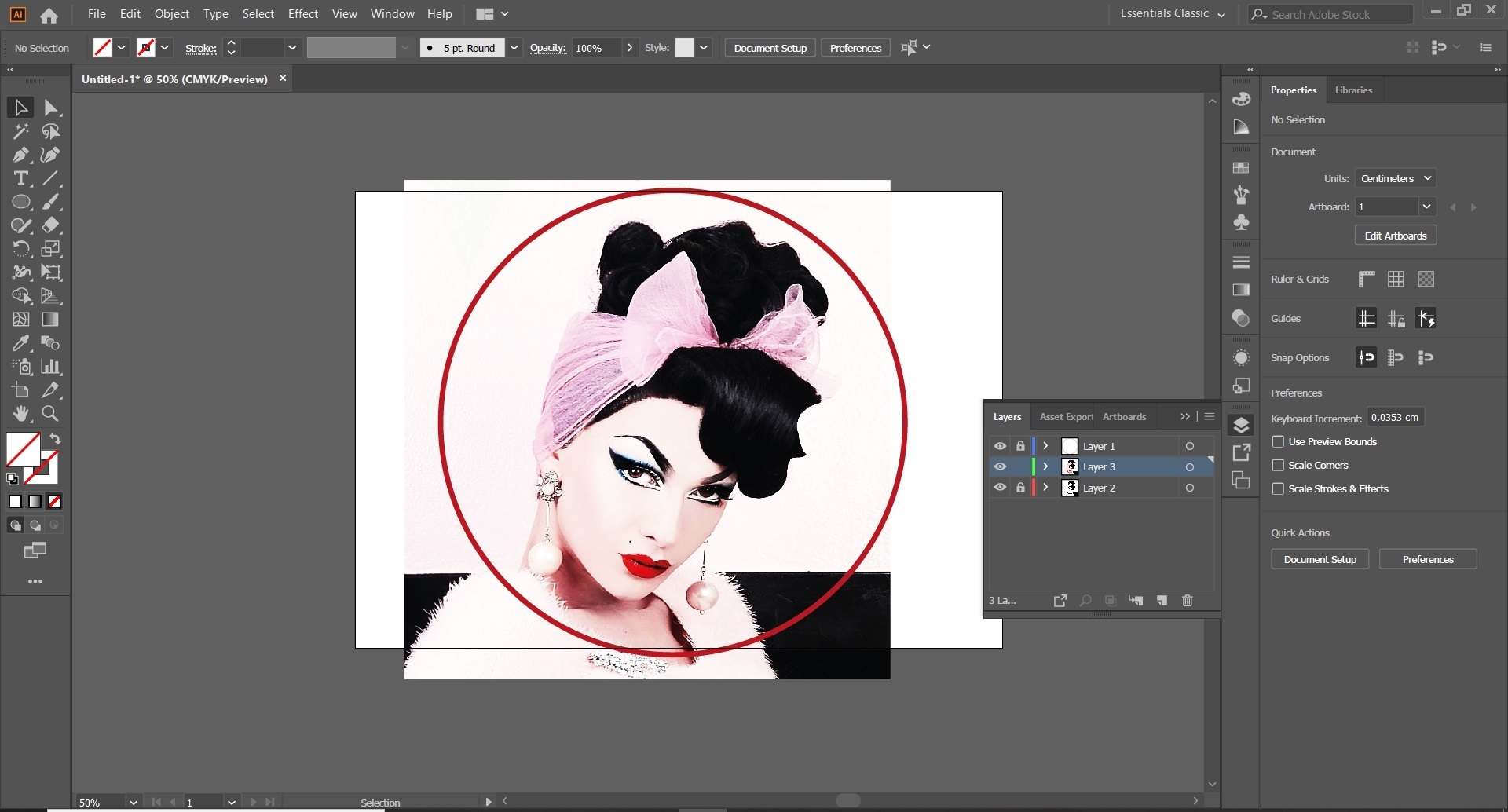Enable Scale Strokes & Effects checkbox
The width and height of the screenshot is (1508, 812).
click(x=1278, y=488)
